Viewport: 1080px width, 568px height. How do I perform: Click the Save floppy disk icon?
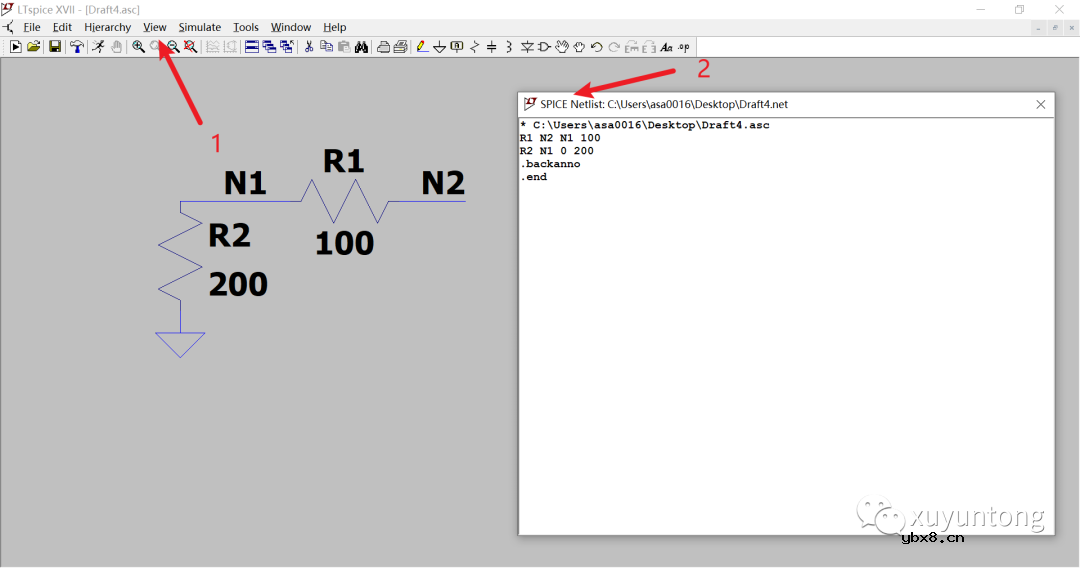55,47
